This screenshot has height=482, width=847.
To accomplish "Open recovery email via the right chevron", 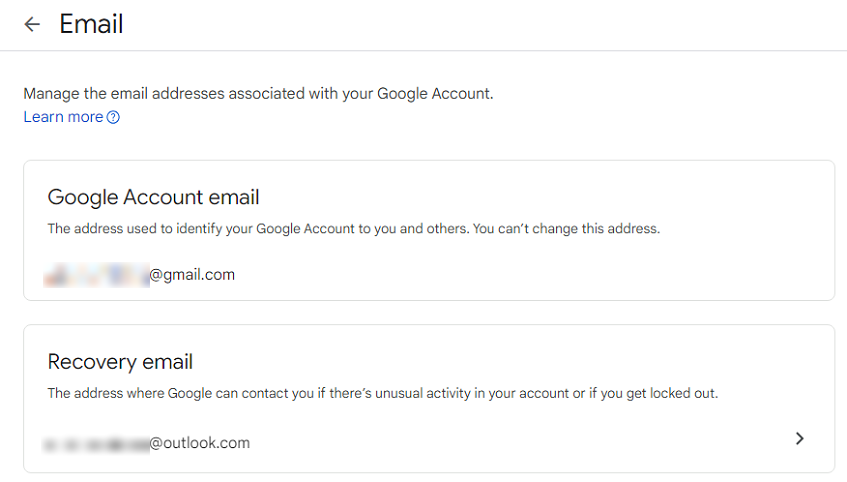I will coord(799,438).
